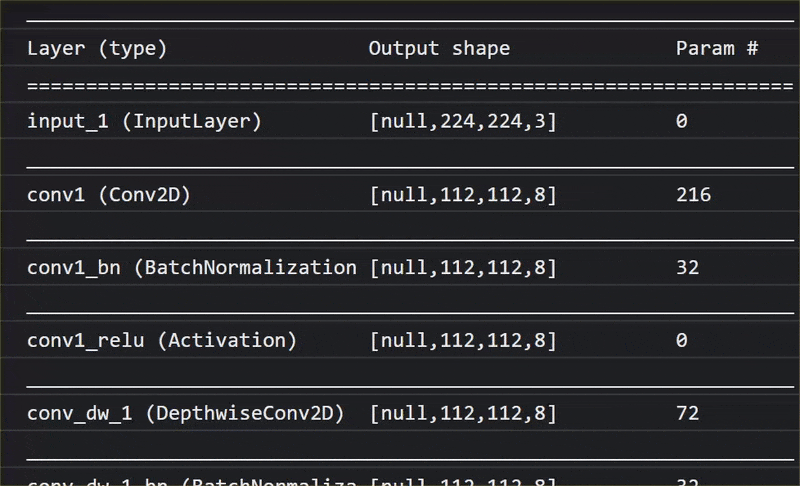The image size is (800, 486).
Task: Select the input_1 (InputLayer) layer name
Action: click(x=144, y=121)
